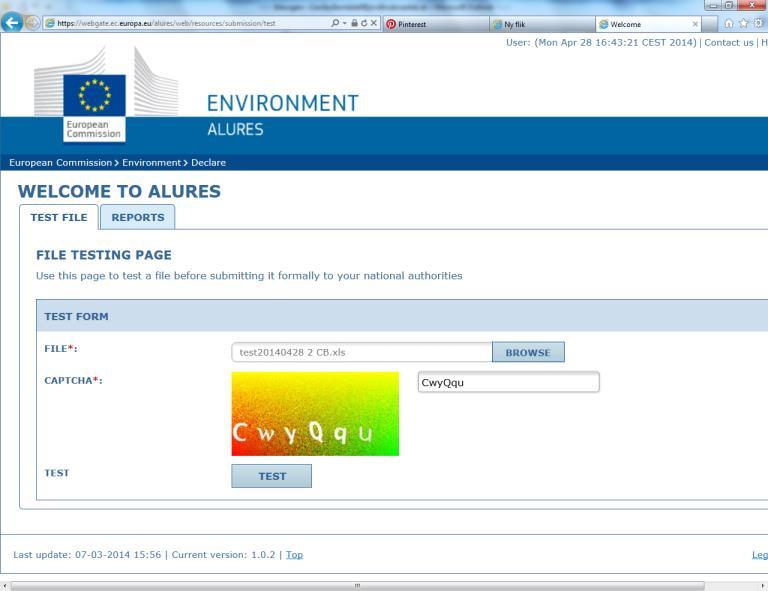Close the Welcome browser tab
Screen dimensions: 768x591
(695, 24)
